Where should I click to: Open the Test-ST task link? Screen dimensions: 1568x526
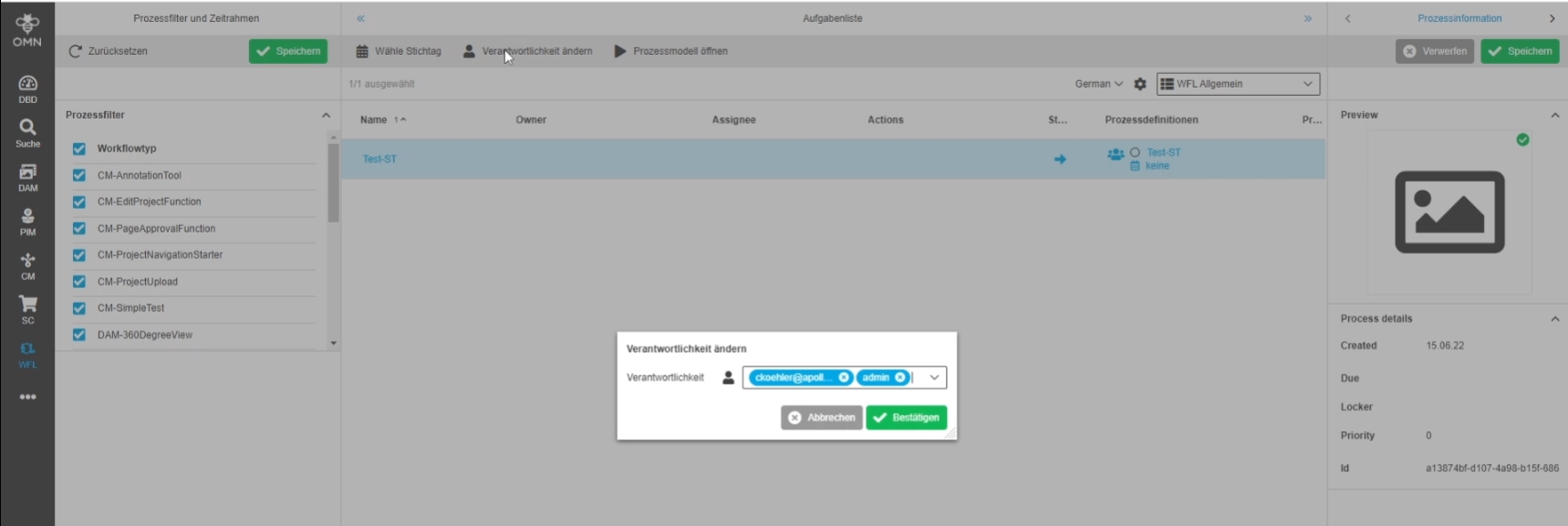coord(379,159)
